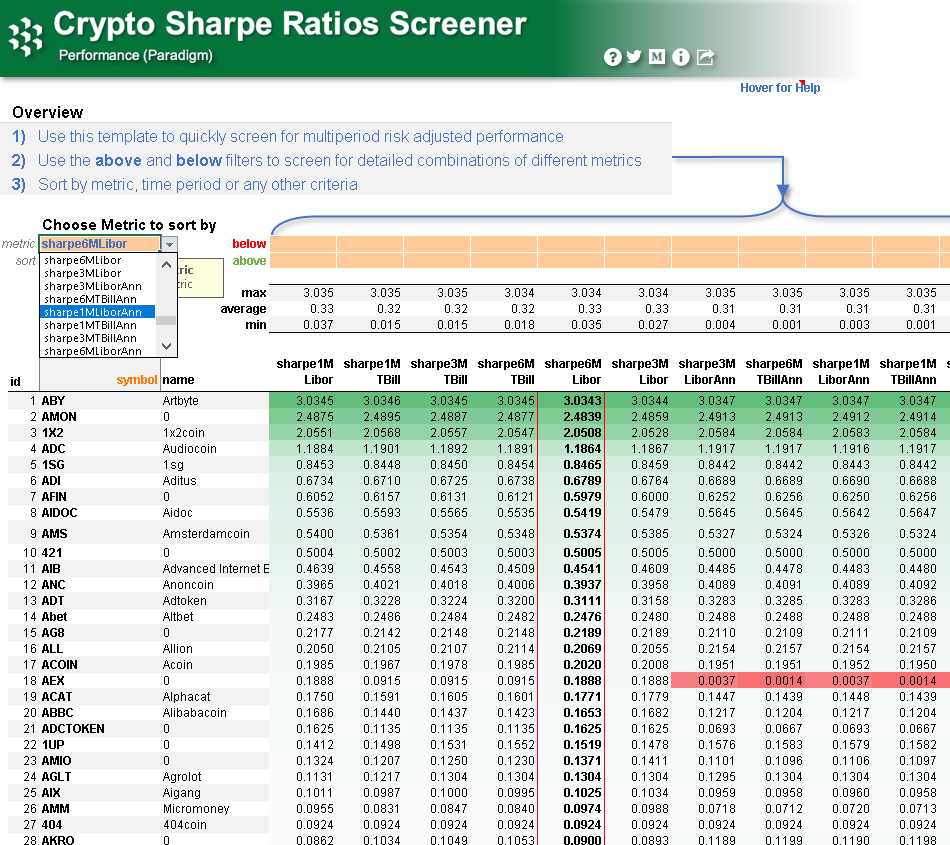The image size is (950, 845).
Task: Click the dropdown list scrollbar thumb
Action: (167, 320)
